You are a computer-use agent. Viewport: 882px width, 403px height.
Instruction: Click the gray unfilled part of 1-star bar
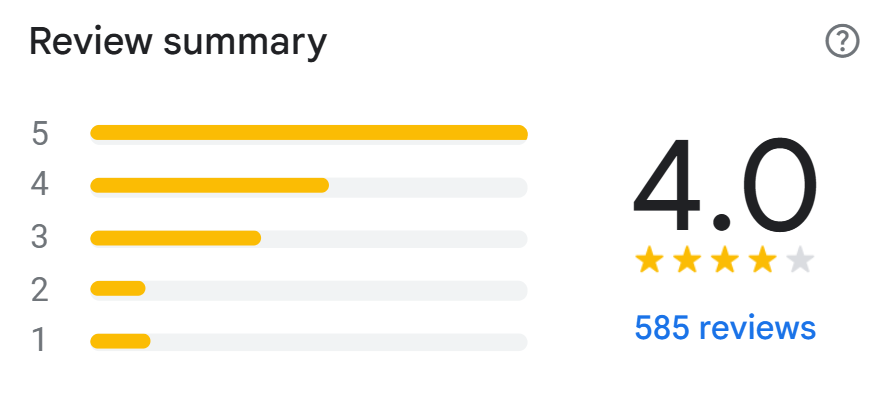tap(338, 341)
